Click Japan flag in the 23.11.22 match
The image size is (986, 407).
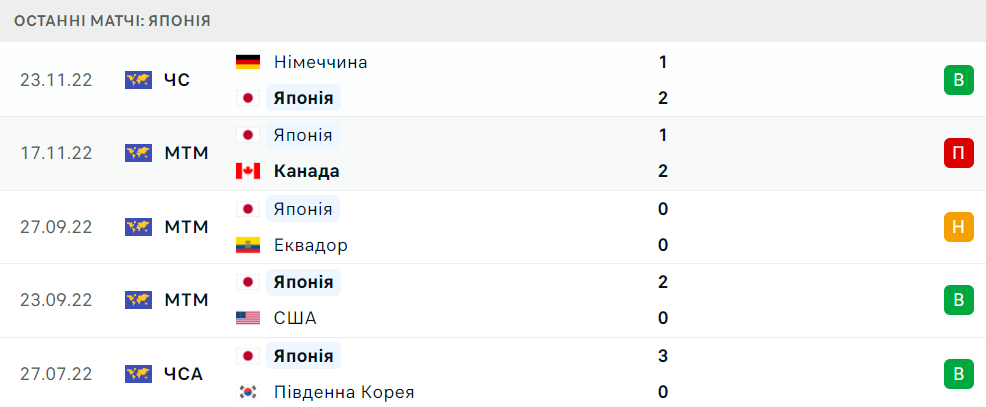click(x=247, y=98)
